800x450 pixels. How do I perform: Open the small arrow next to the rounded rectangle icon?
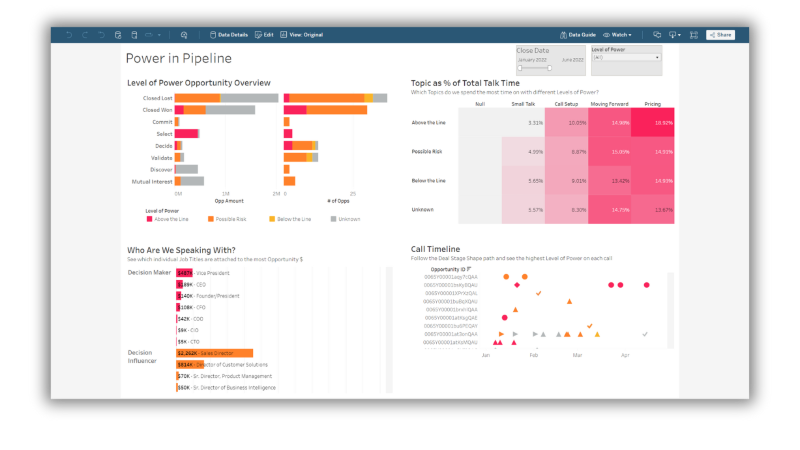pos(159,35)
